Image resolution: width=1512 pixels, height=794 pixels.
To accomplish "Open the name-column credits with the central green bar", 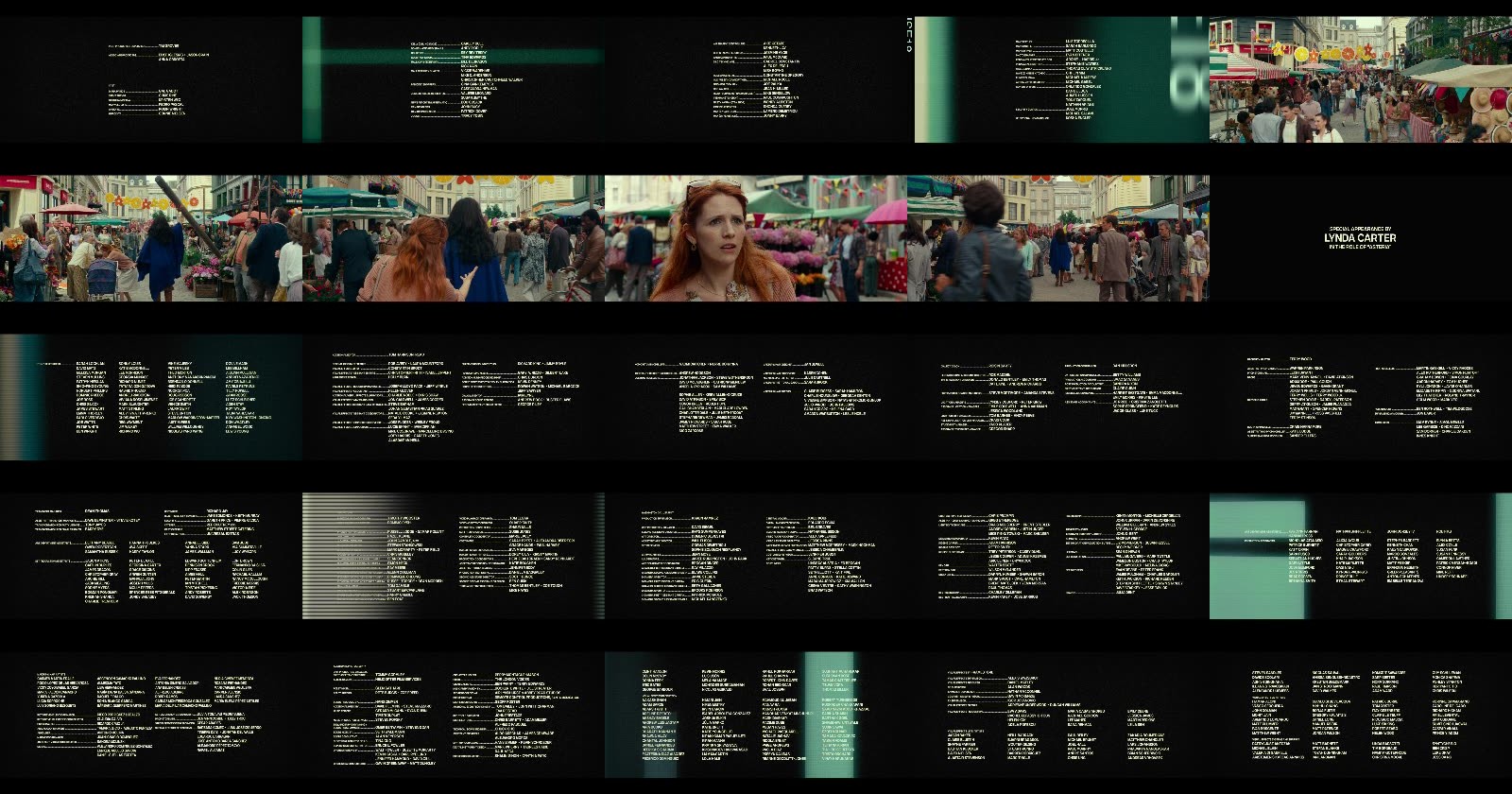I will coord(756,715).
